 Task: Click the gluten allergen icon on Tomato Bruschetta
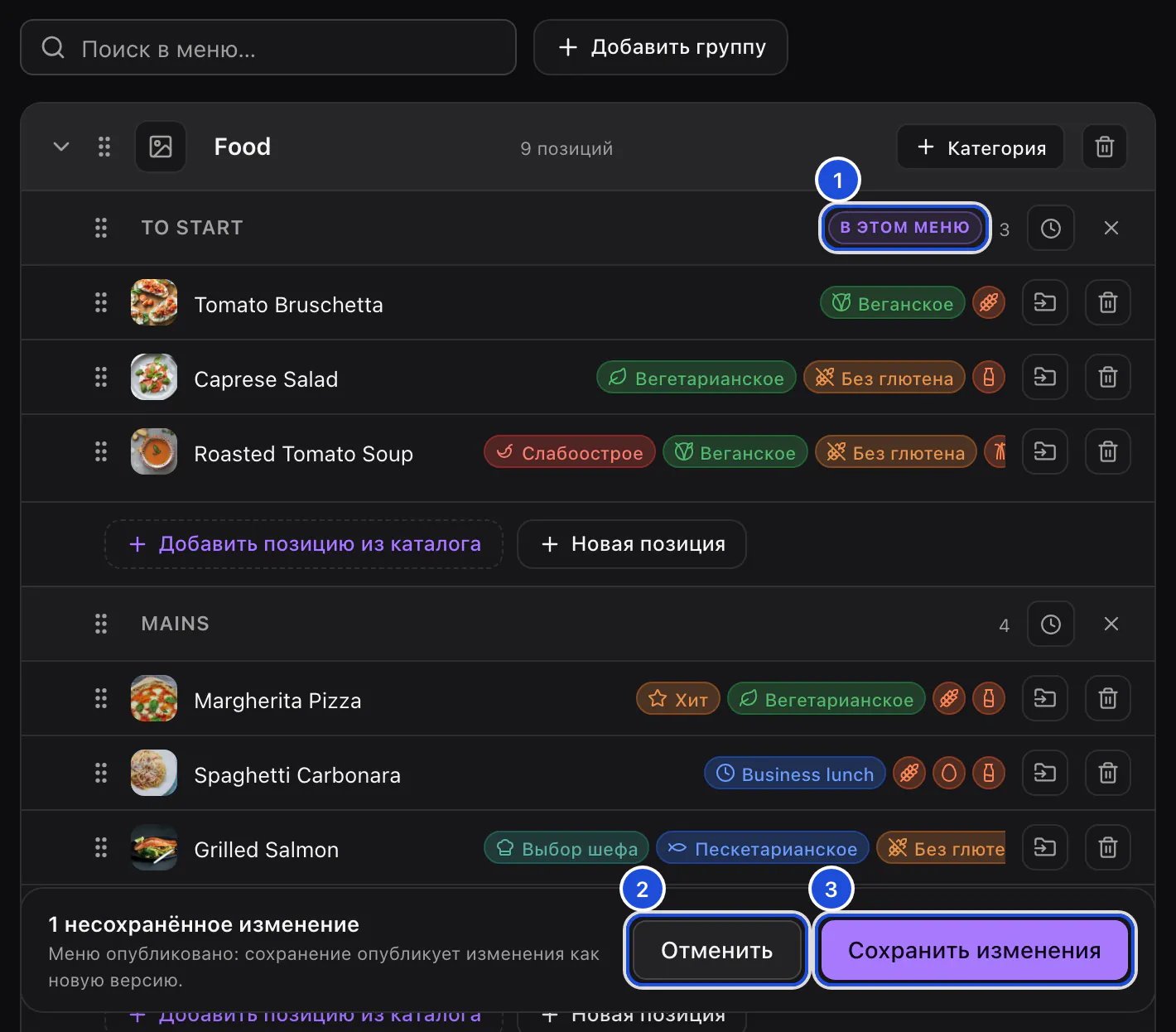(x=989, y=303)
